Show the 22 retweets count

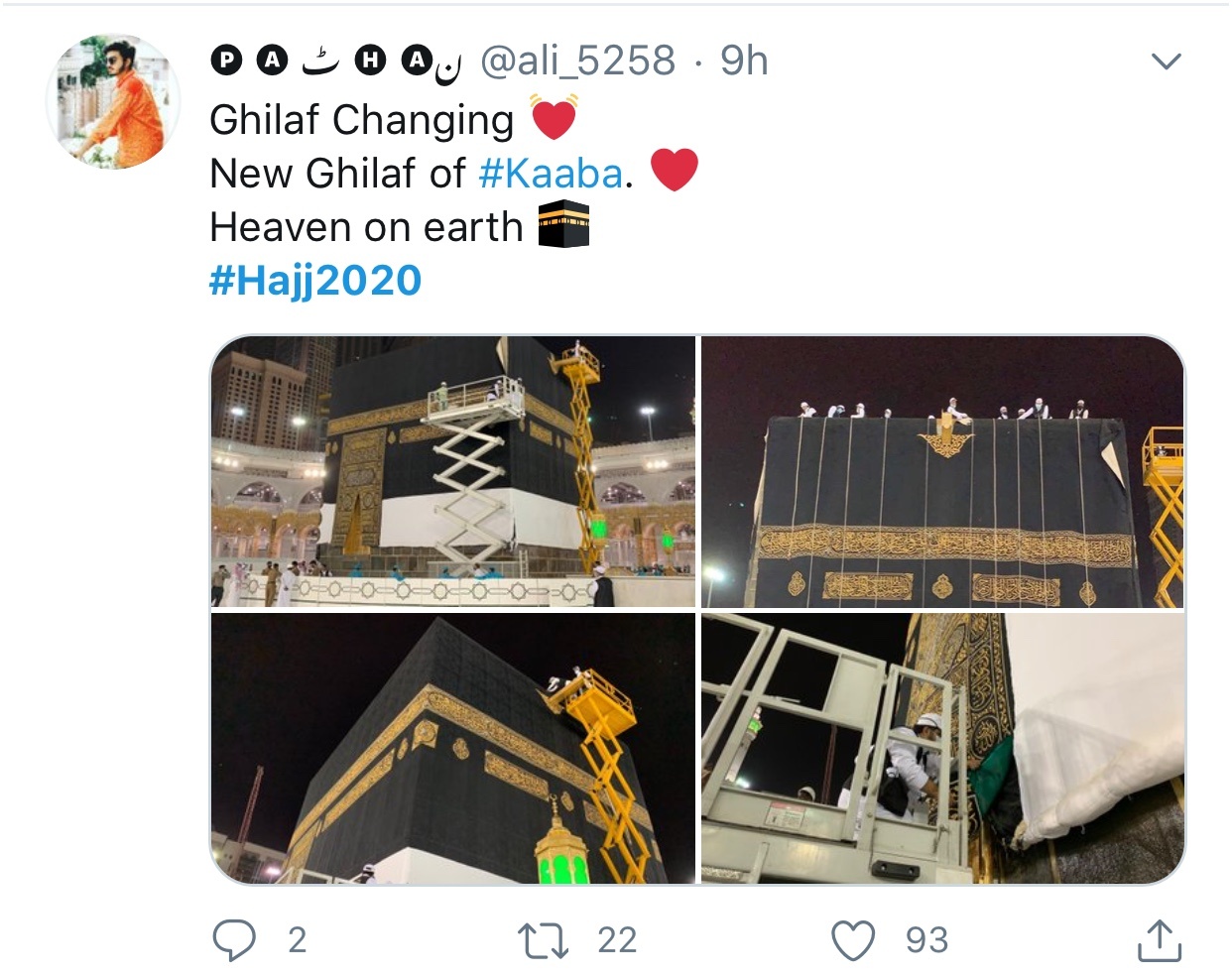pos(617,940)
